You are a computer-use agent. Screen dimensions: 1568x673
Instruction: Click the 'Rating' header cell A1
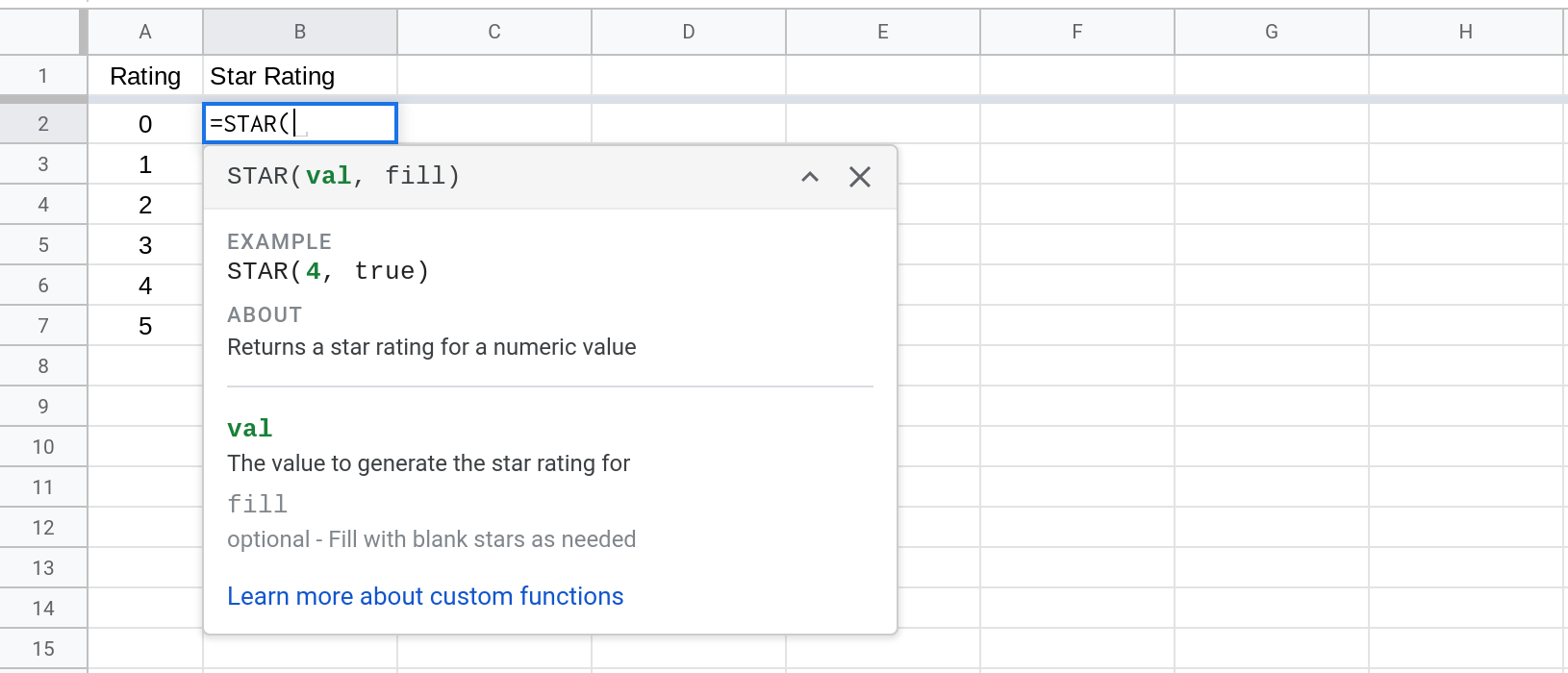tap(145, 76)
